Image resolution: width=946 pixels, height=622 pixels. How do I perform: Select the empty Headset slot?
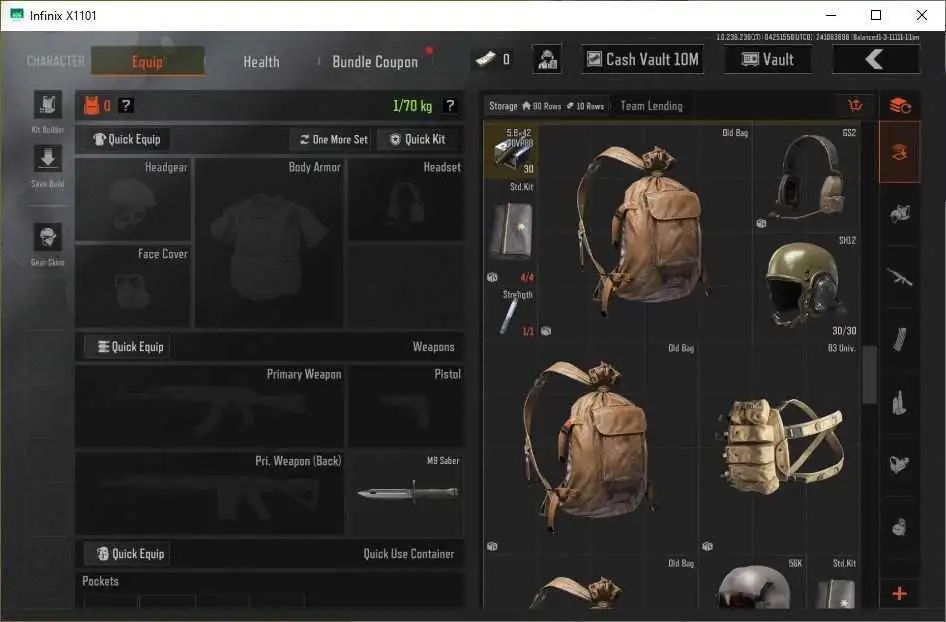(406, 200)
